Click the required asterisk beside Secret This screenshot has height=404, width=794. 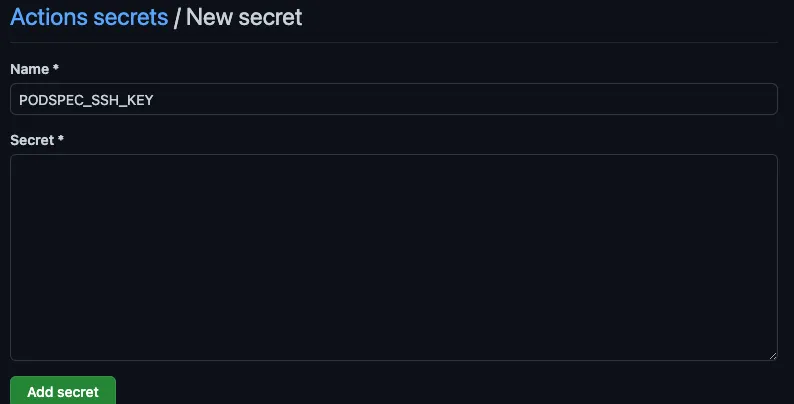61,138
